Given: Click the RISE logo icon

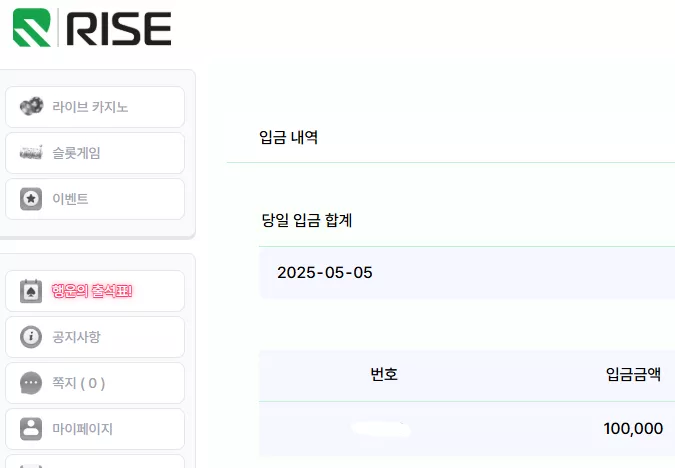Looking at the screenshot, I should pyautogui.click(x=32, y=28).
